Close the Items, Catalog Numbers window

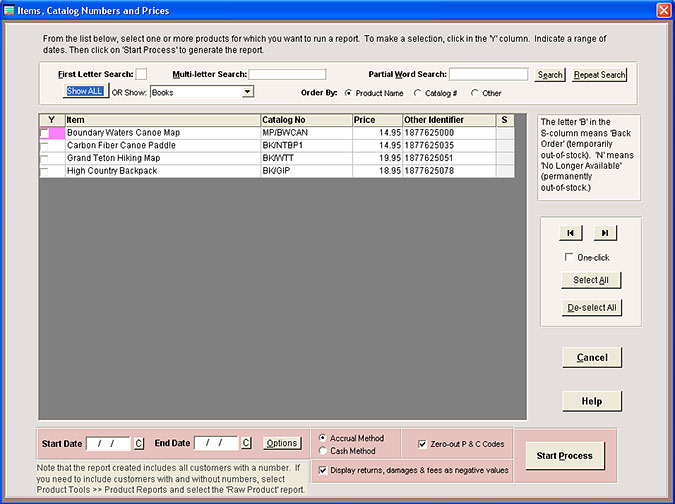click(x=662, y=10)
